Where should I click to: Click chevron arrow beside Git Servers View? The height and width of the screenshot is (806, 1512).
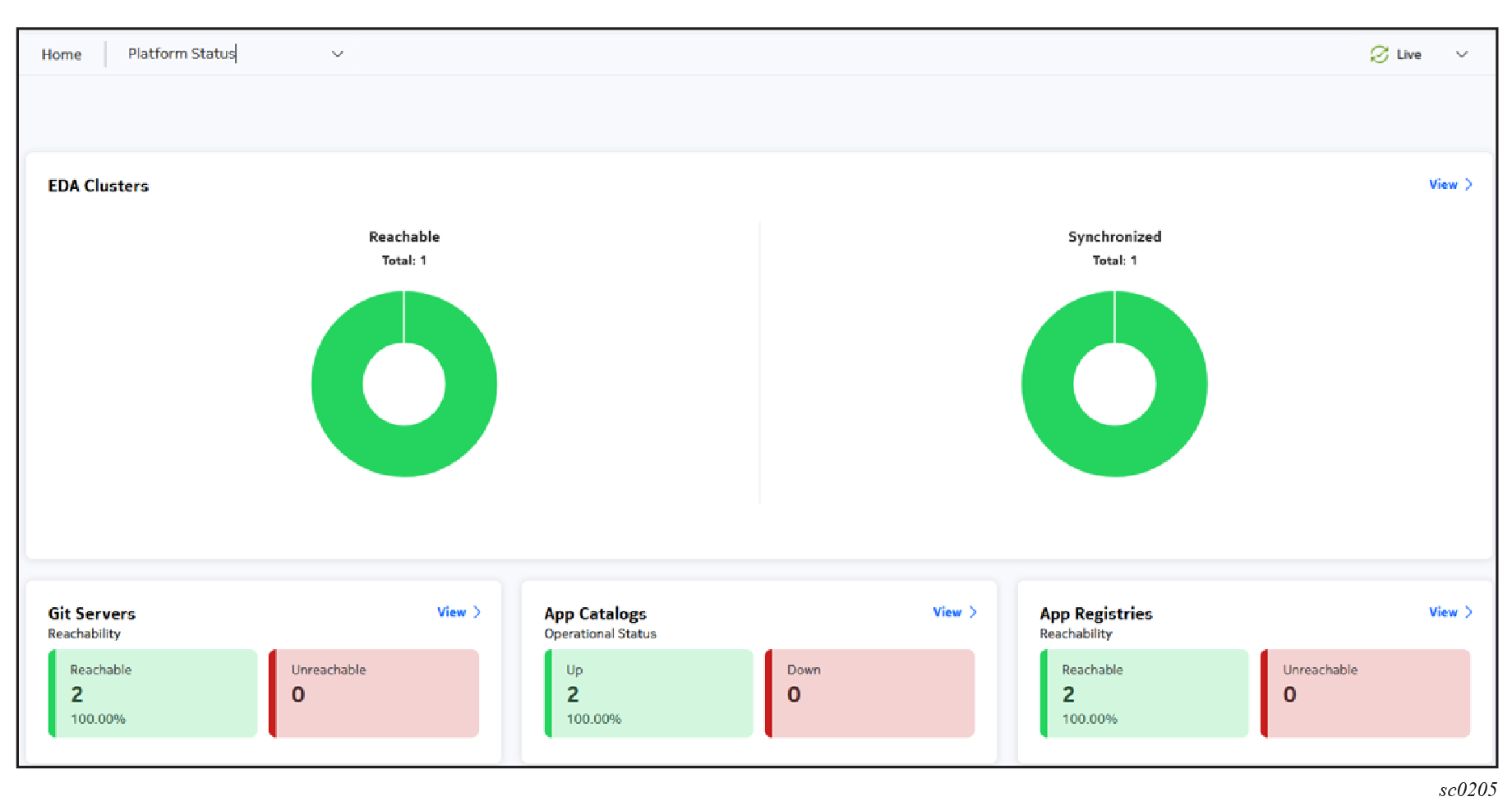pyautogui.click(x=477, y=612)
